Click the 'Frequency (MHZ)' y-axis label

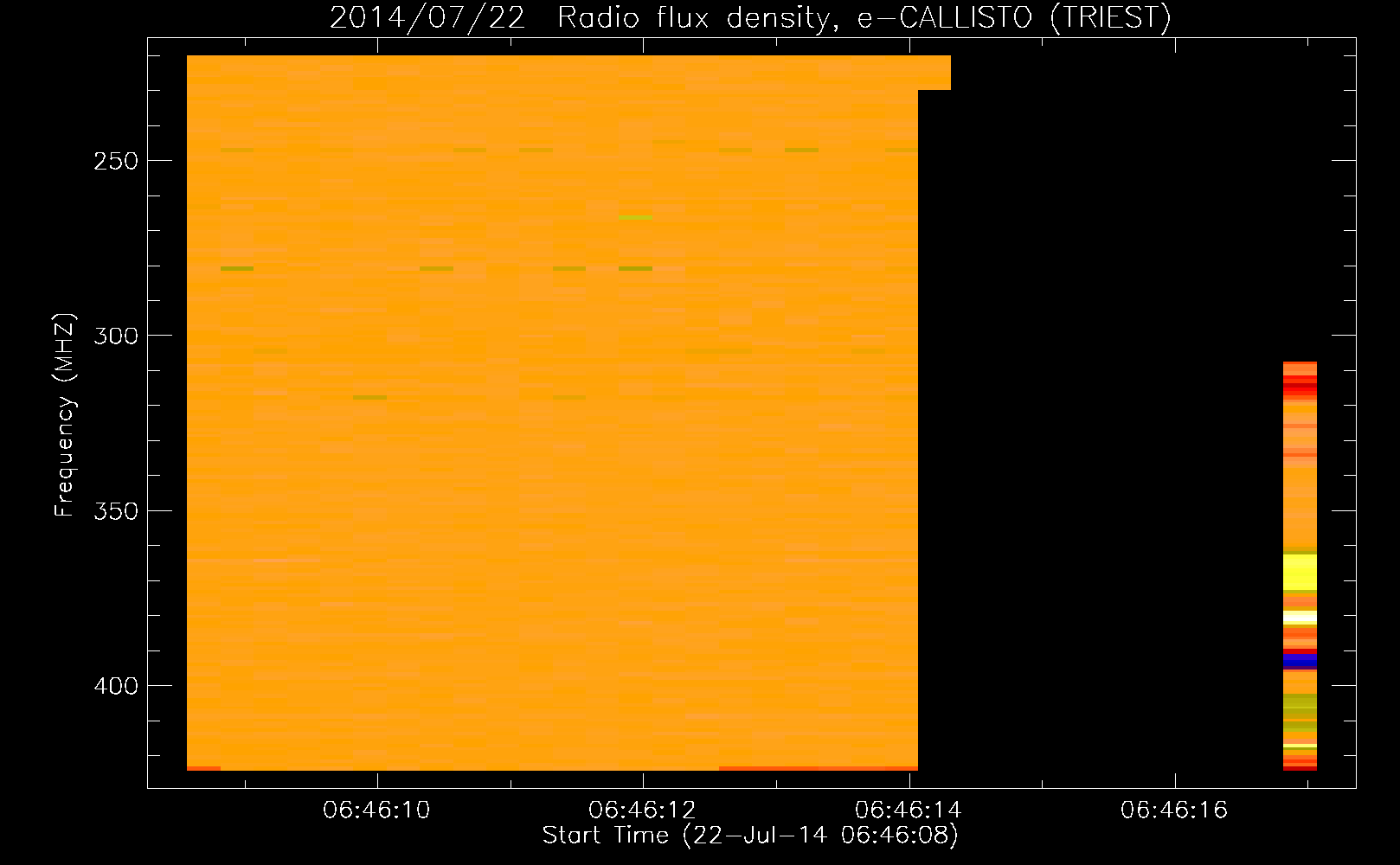click(65, 415)
